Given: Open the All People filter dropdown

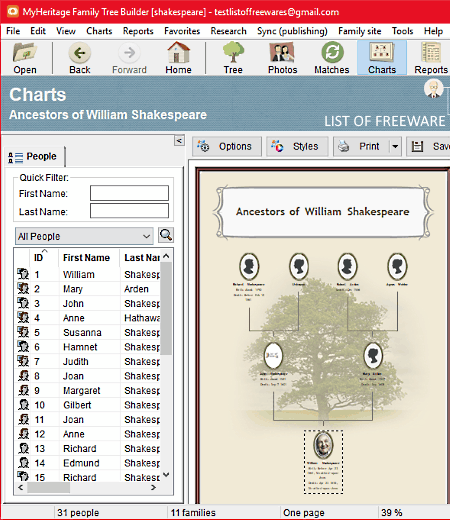Looking at the screenshot, I should pyautogui.click(x=84, y=236).
